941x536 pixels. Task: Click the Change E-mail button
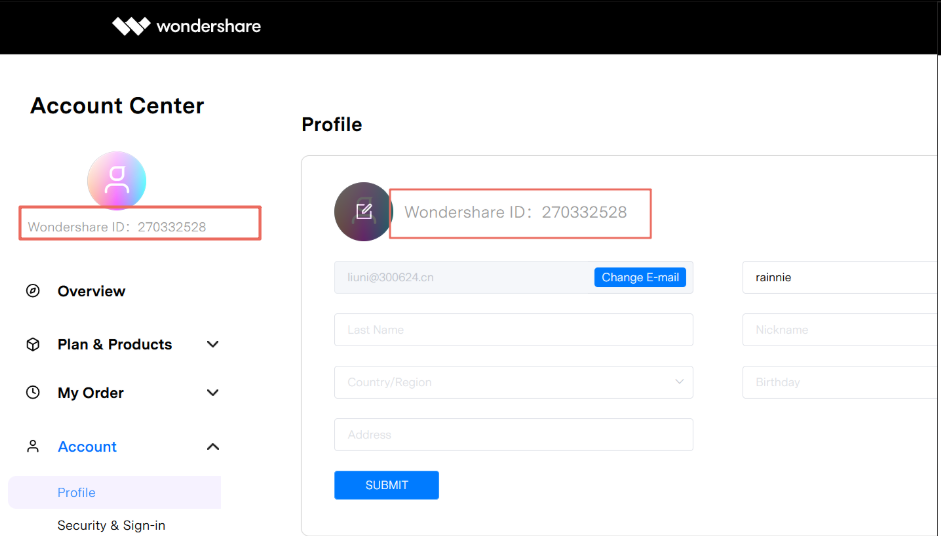coord(640,277)
